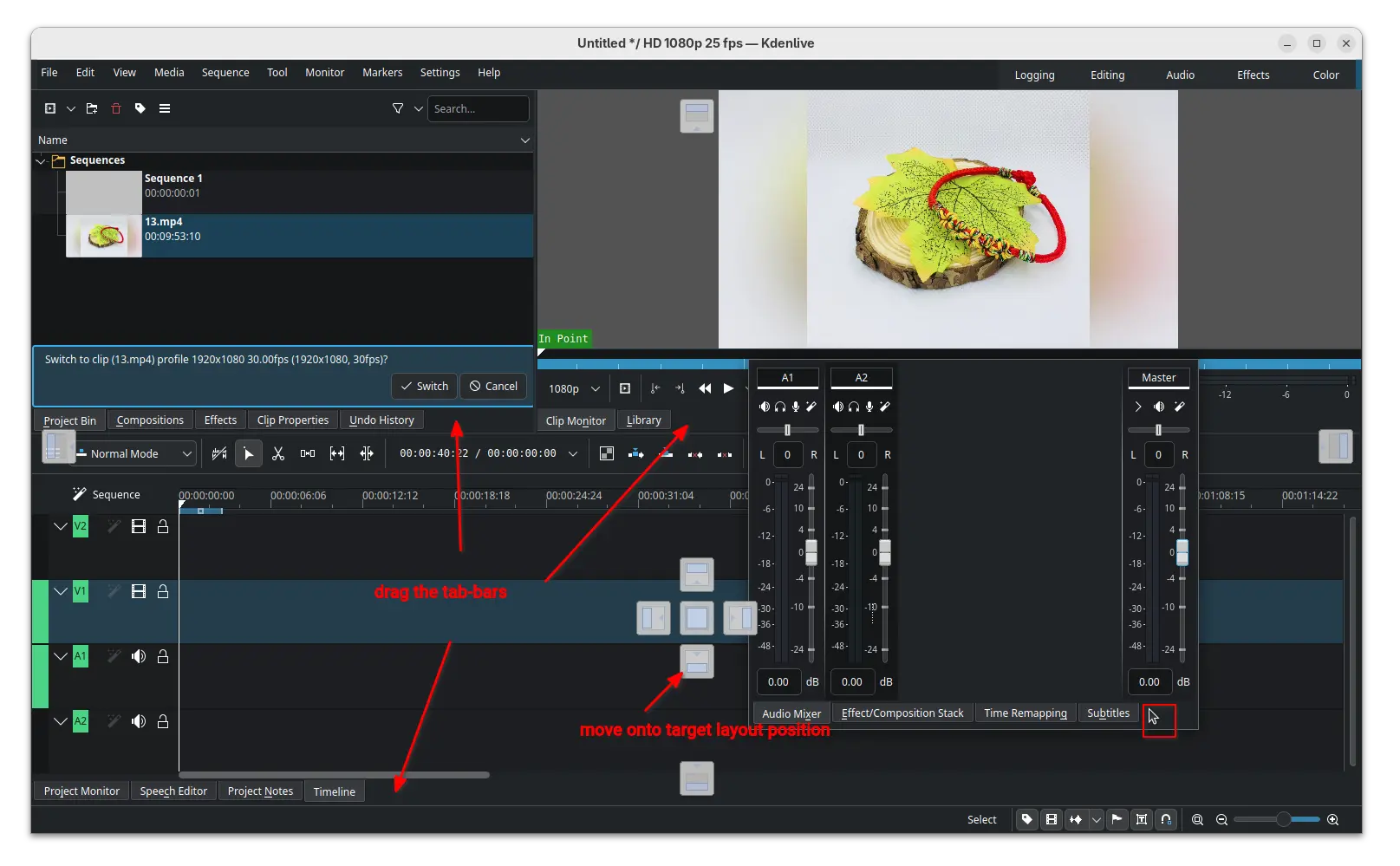Open the 1080p resolution dropdown

[x=574, y=388]
